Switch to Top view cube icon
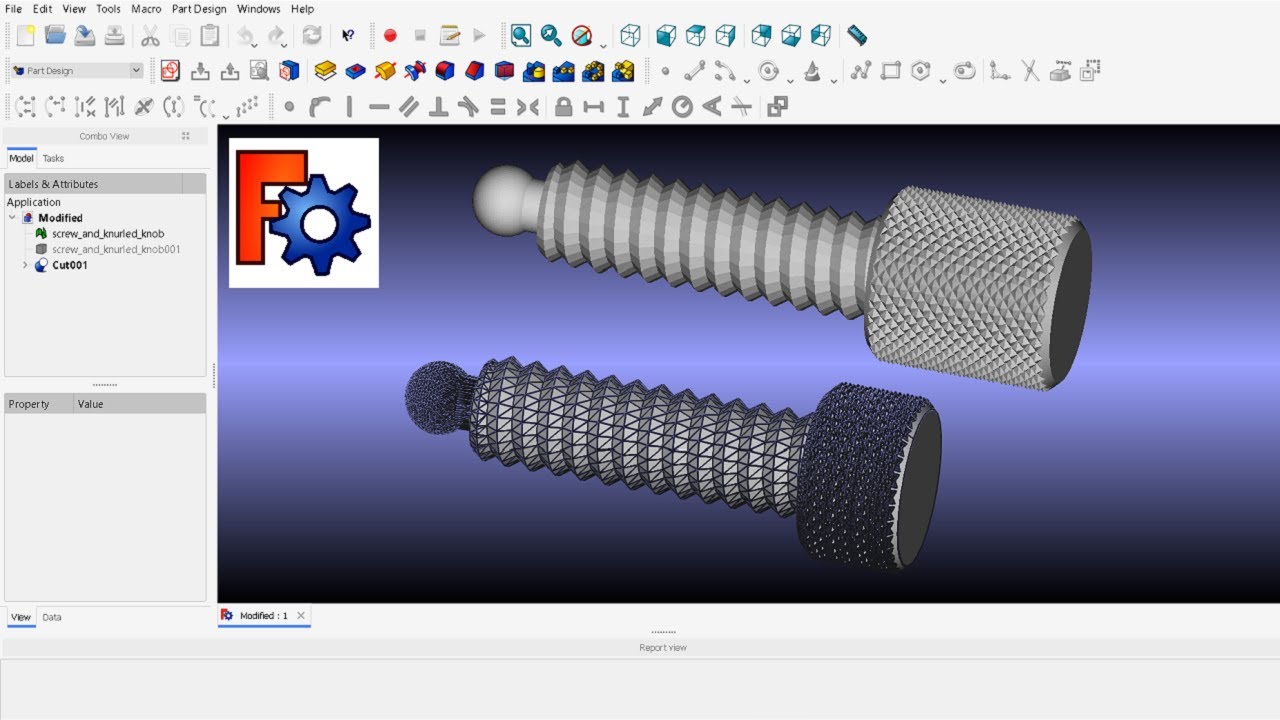The height and width of the screenshot is (720, 1280). (695, 36)
